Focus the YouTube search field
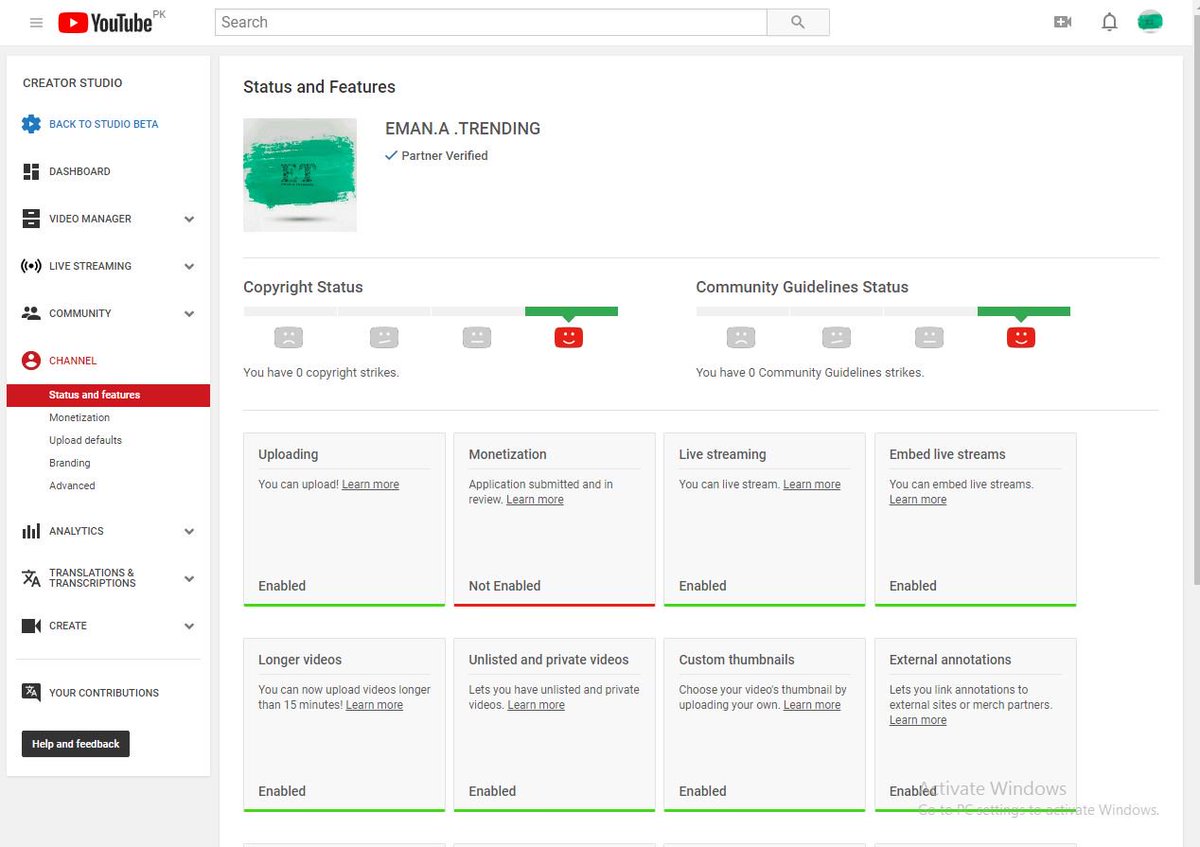Screen dimensions: 1200x847 pyautogui.click(x=491, y=22)
